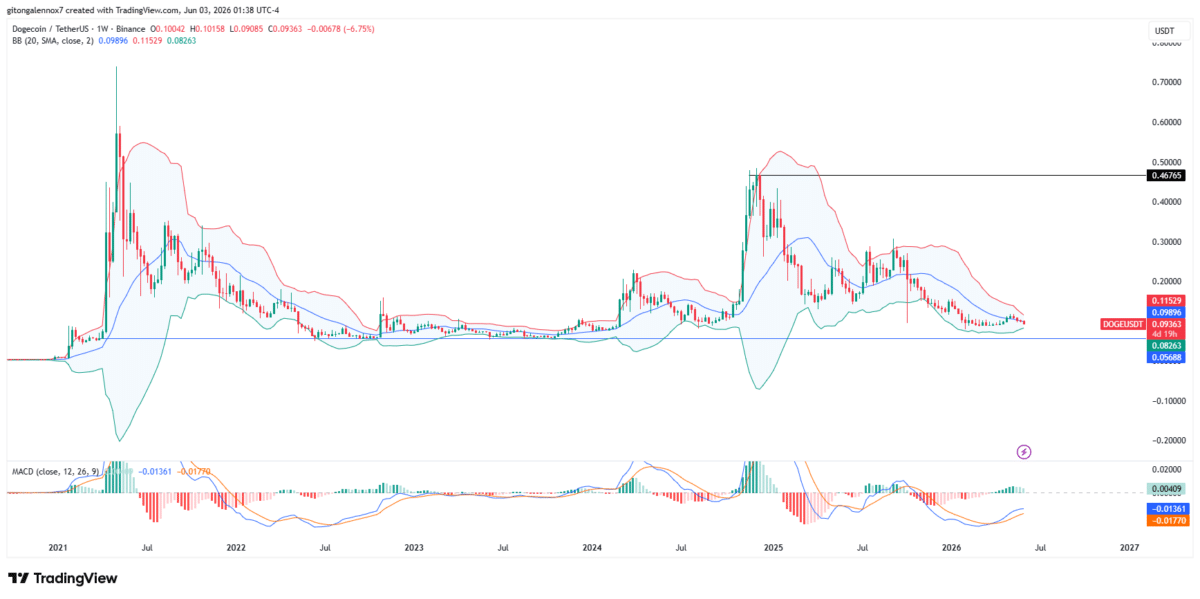Click the BB (20, SMA, close, 2) legend
Image resolution: width=1200 pixels, height=599 pixels.
point(53,42)
